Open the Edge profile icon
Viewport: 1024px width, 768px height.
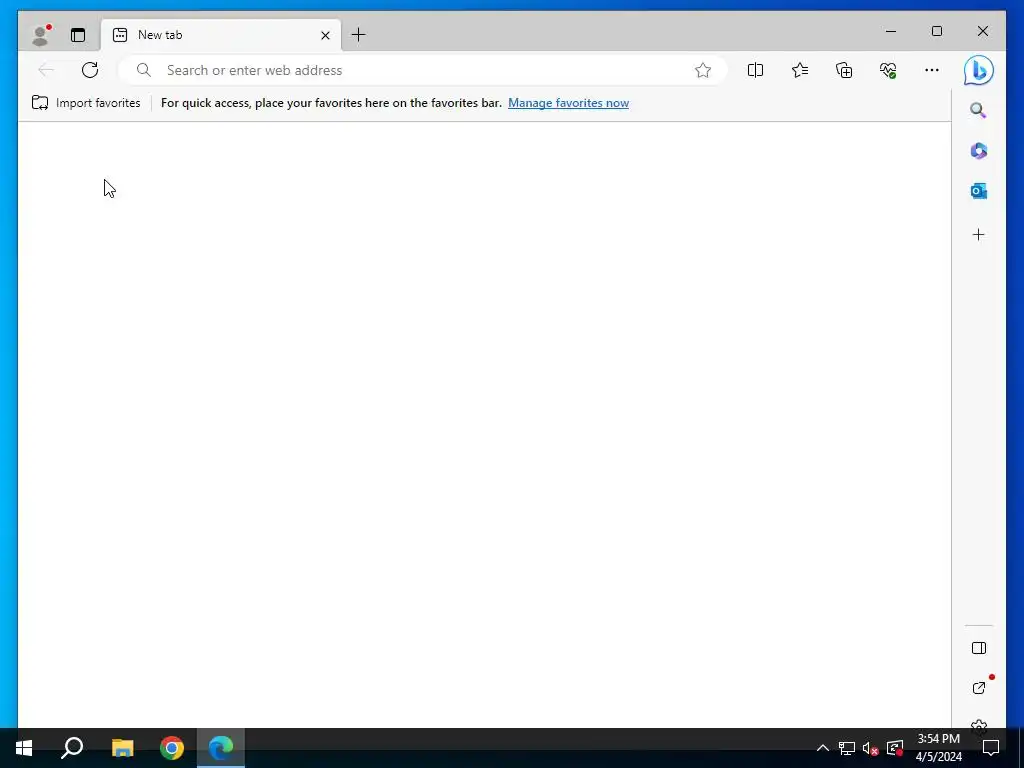41,35
